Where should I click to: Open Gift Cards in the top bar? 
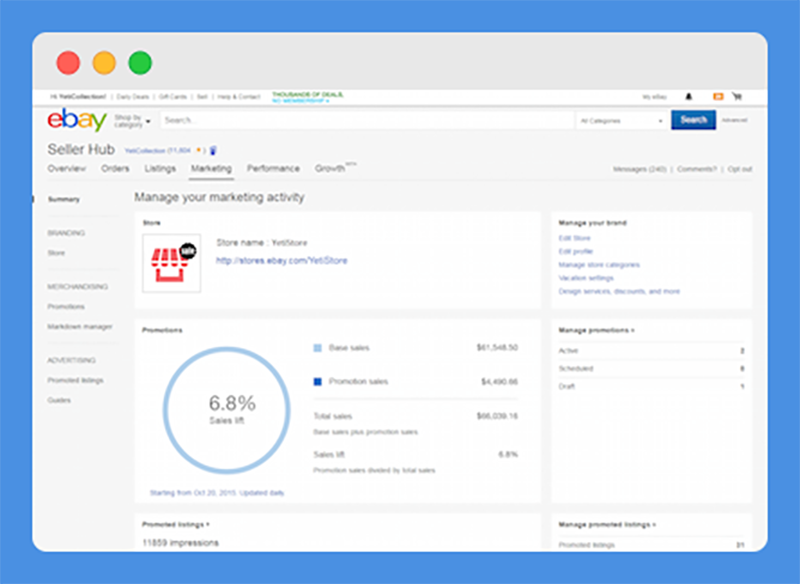[172, 96]
